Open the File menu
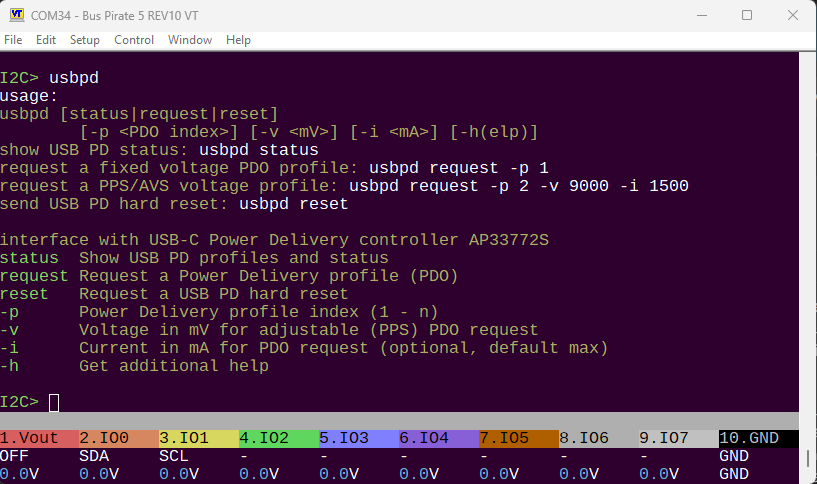Viewport: 817px width, 484px height. (x=13, y=40)
